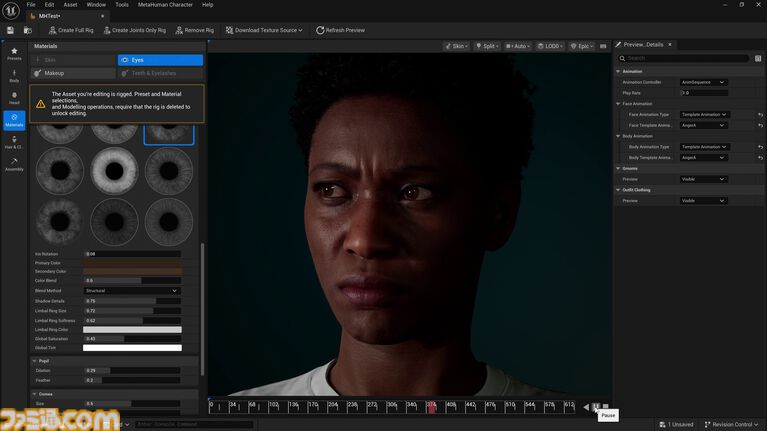Open the Assembly sidebar section
Image resolution: width=767 pixels, height=431 pixels.
(14, 165)
